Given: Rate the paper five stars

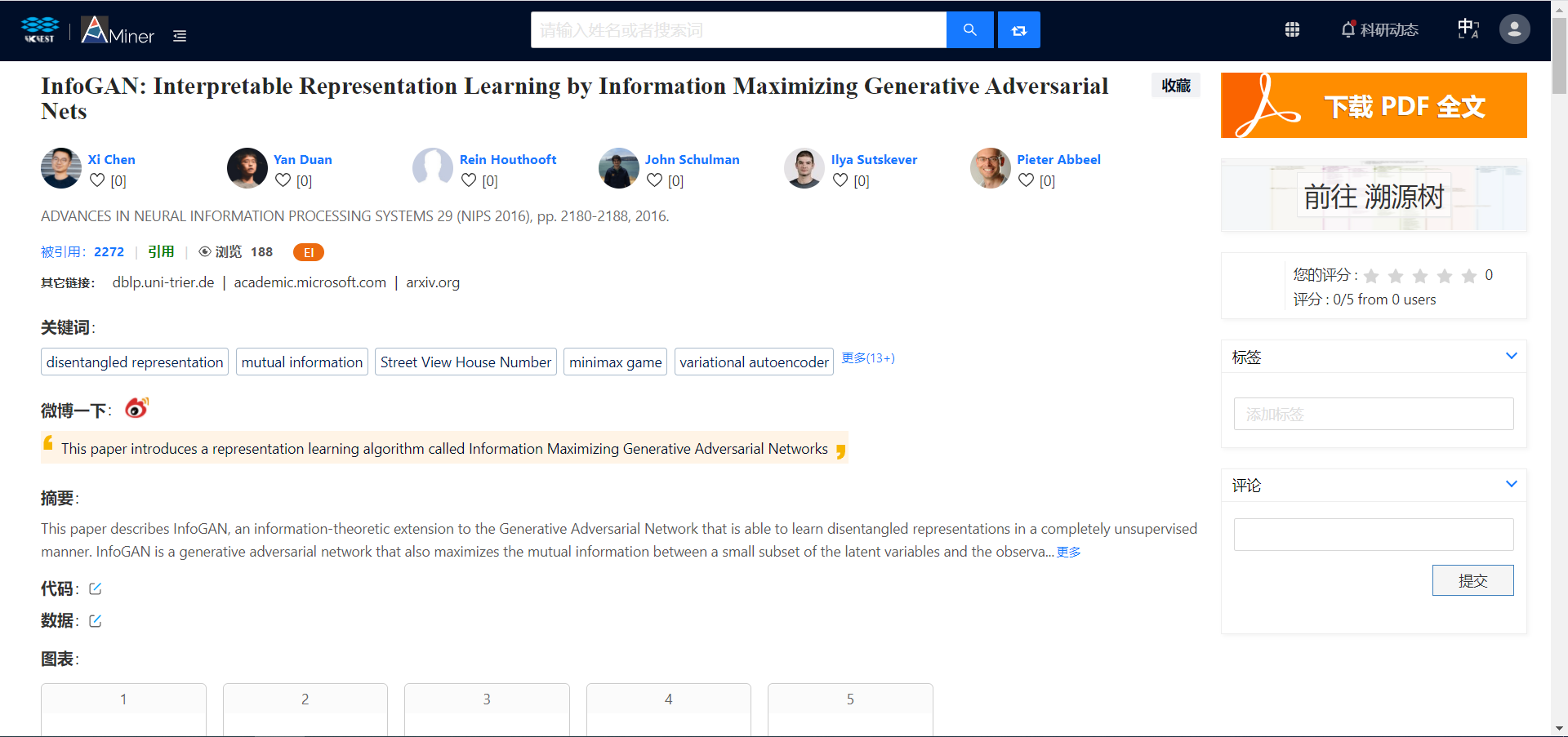Looking at the screenshot, I should pyautogui.click(x=1469, y=276).
